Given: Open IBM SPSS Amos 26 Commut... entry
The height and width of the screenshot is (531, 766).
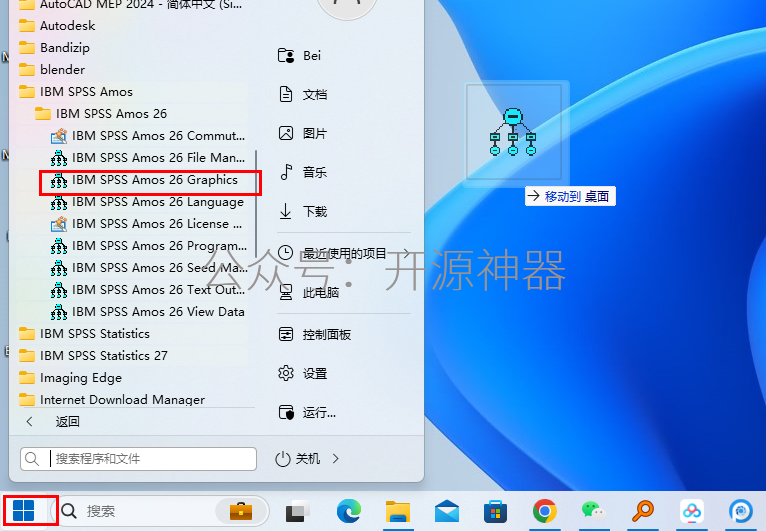Looking at the screenshot, I should pyautogui.click(x=148, y=136).
